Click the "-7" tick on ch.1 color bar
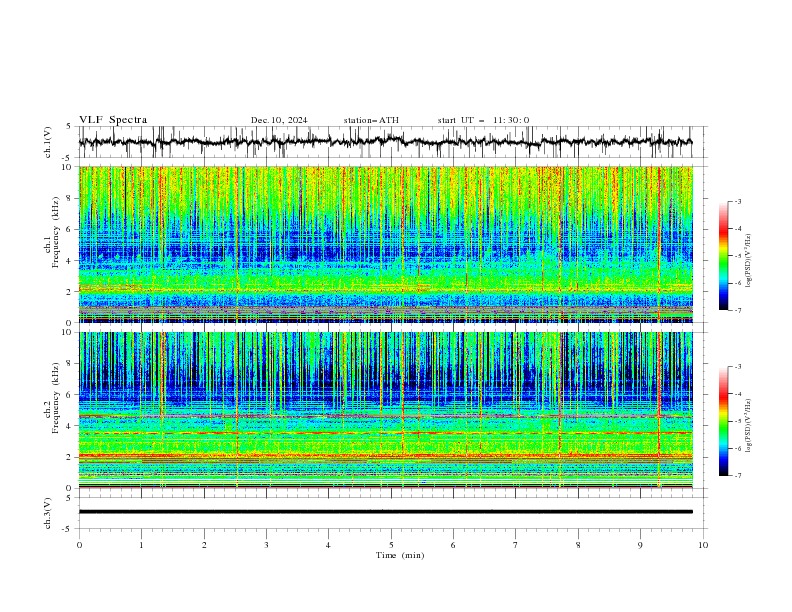The height and width of the screenshot is (612, 792). tap(737, 311)
